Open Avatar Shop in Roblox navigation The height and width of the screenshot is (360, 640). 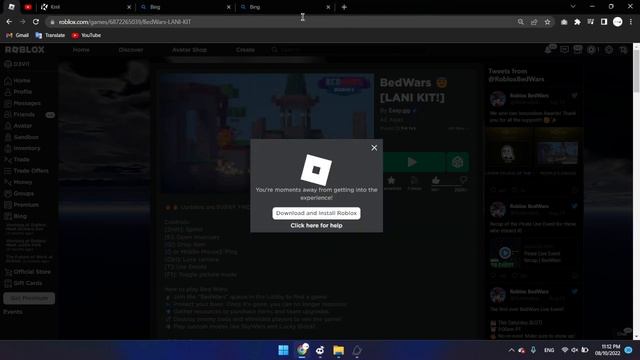pyautogui.click(x=189, y=50)
